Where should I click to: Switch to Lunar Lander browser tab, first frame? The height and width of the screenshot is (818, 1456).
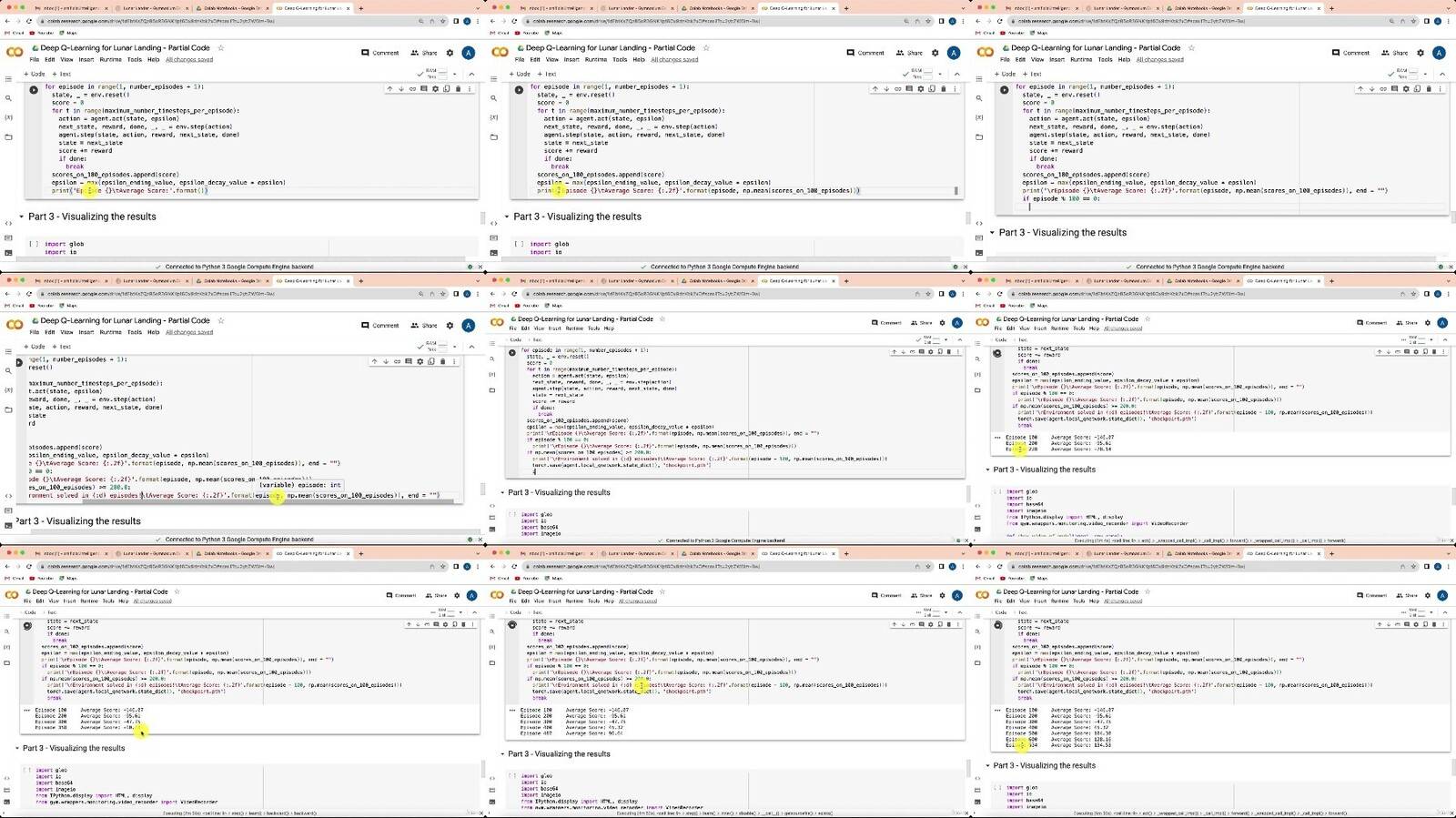[x=151, y=8]
